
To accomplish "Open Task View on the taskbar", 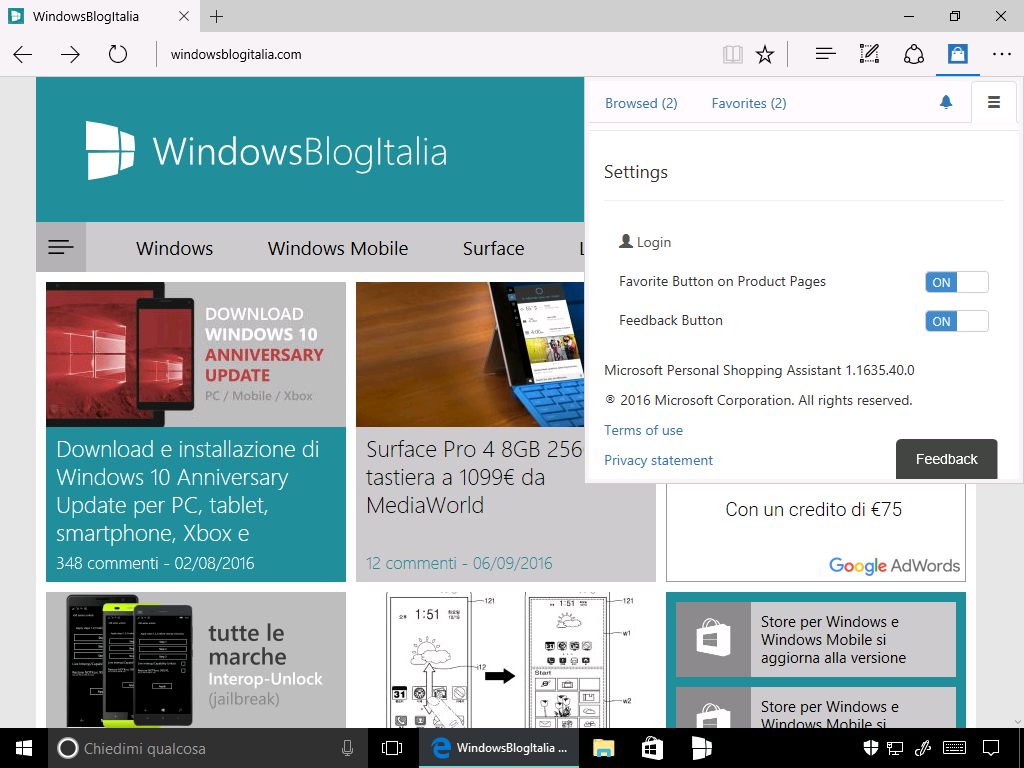I will [392, 748].
